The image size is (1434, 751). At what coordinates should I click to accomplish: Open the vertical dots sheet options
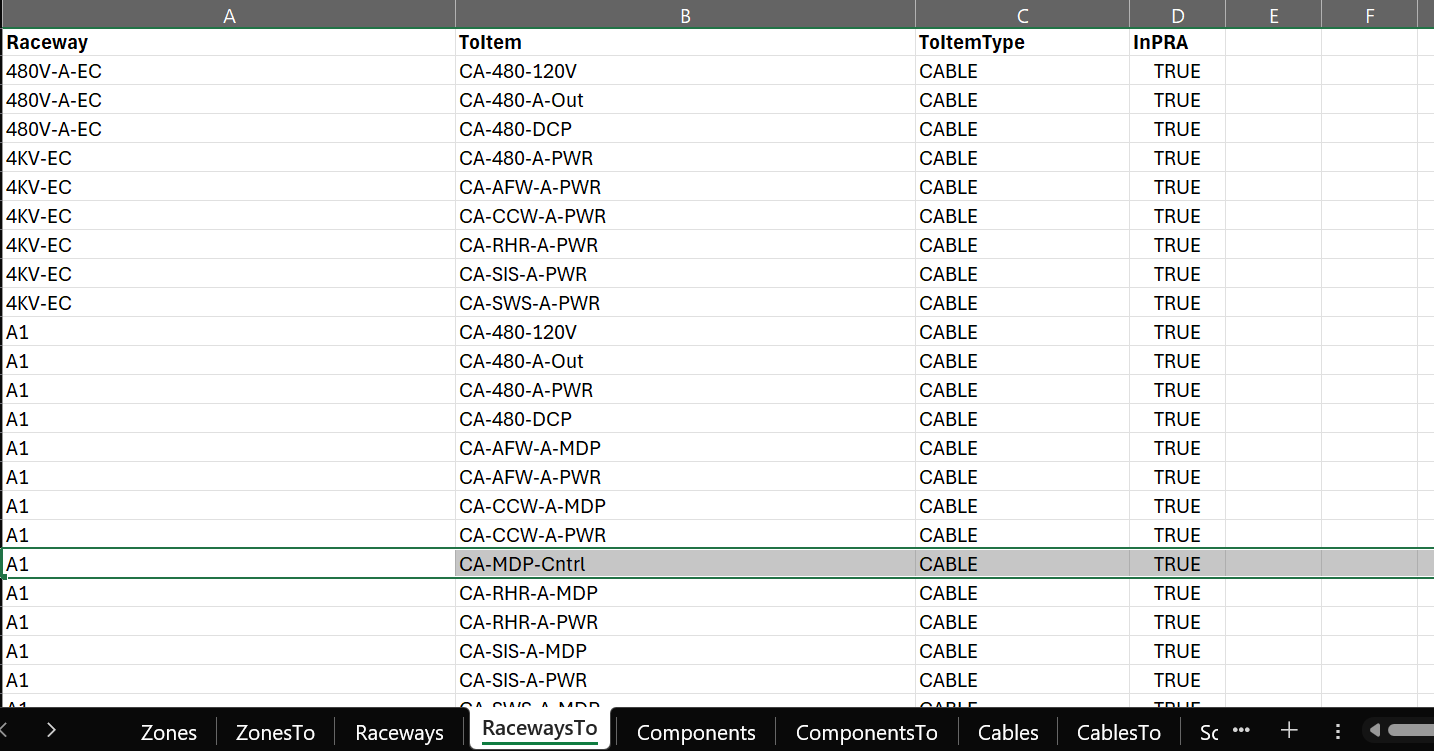point(1338,731)
